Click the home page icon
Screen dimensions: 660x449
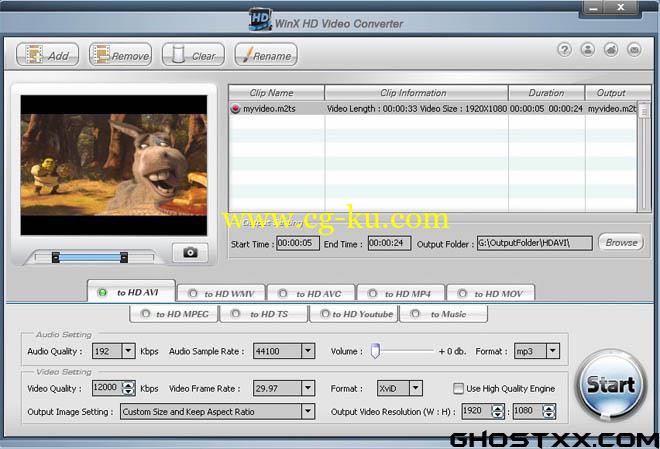click(x=611, y=50)
